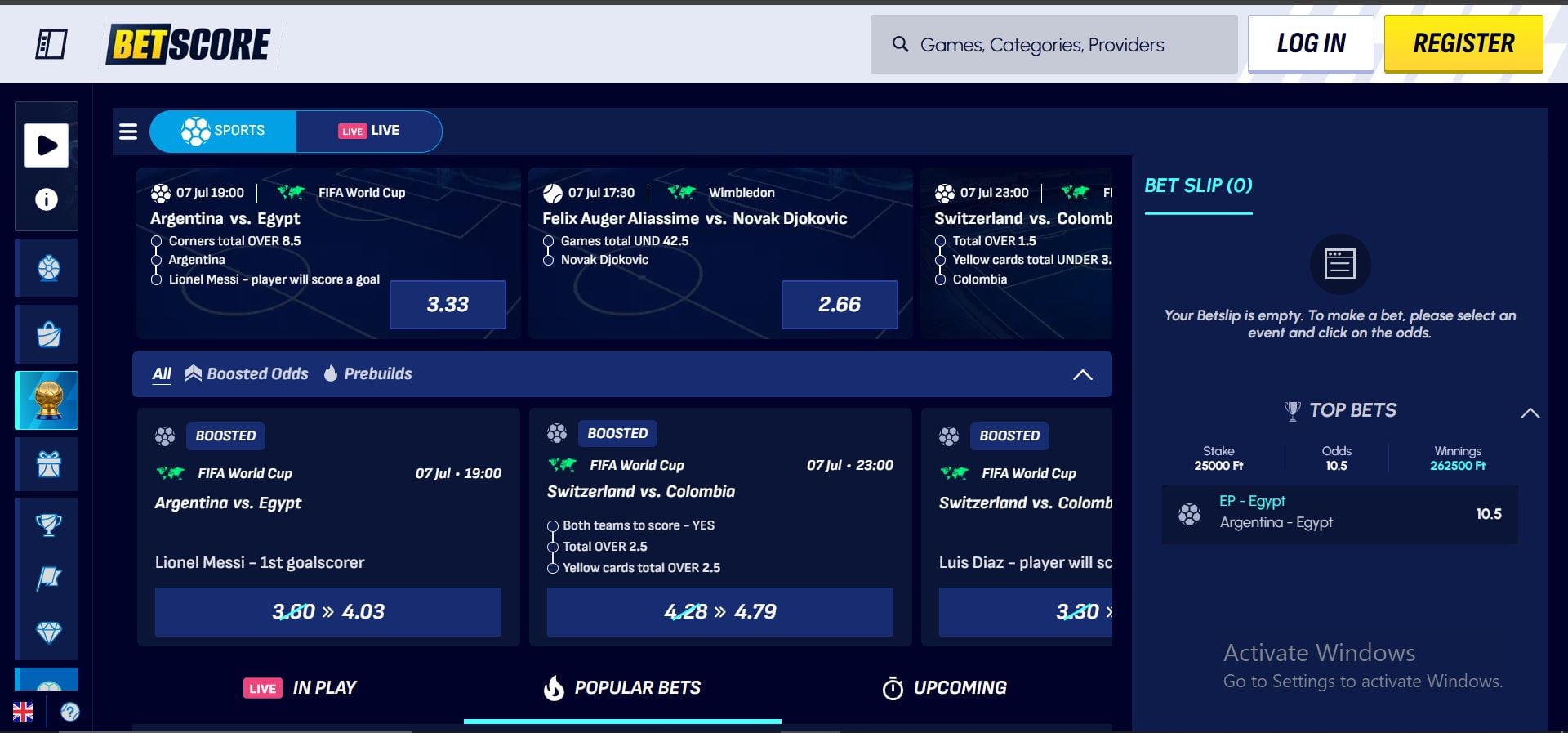Focus the Games, Categories, Providers search field
Screen dimensions: 1568x733
click(x=1053, y=44)
